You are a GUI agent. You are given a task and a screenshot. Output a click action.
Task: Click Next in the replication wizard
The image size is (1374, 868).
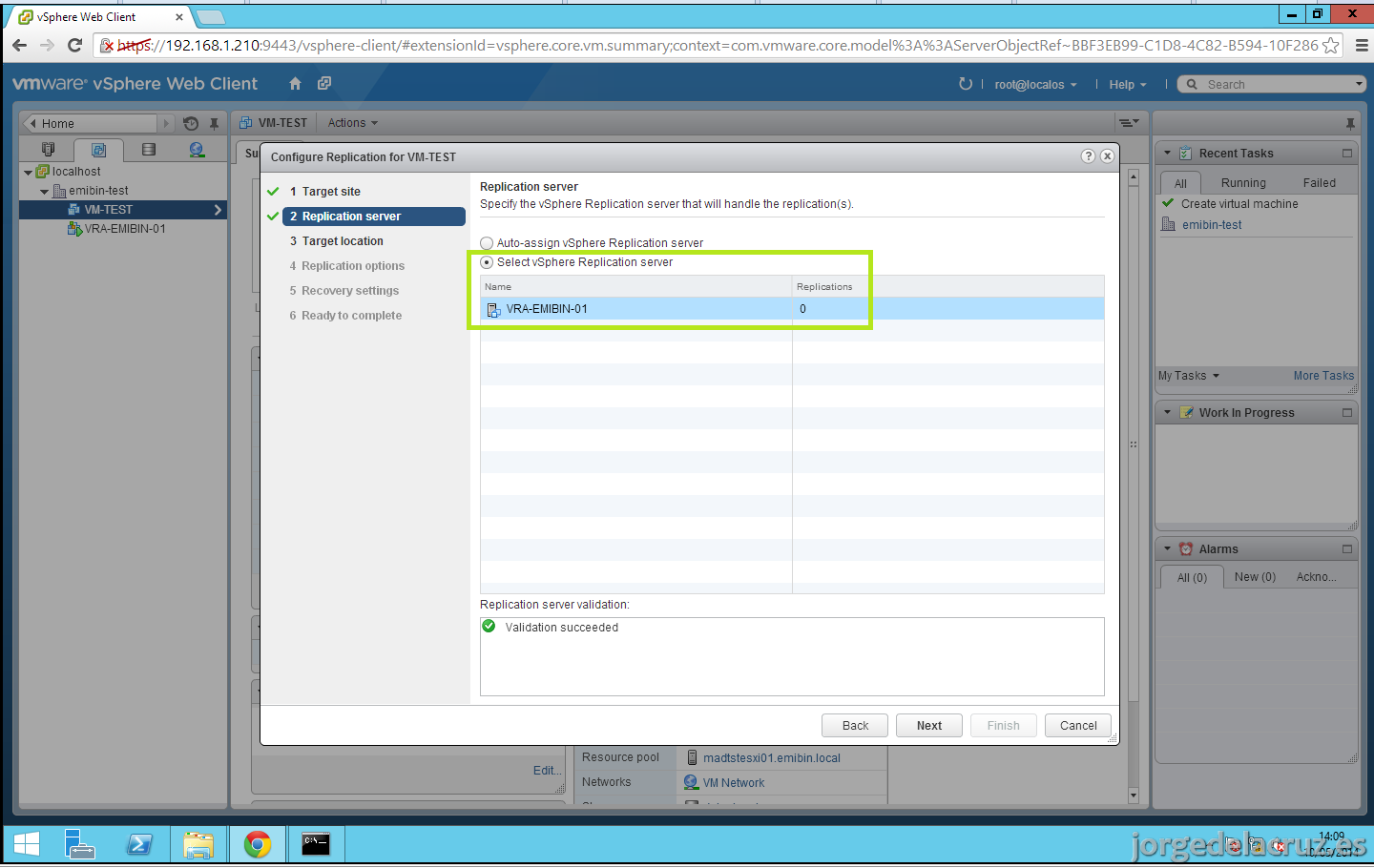pyautogui.click(x=929, y=726)
